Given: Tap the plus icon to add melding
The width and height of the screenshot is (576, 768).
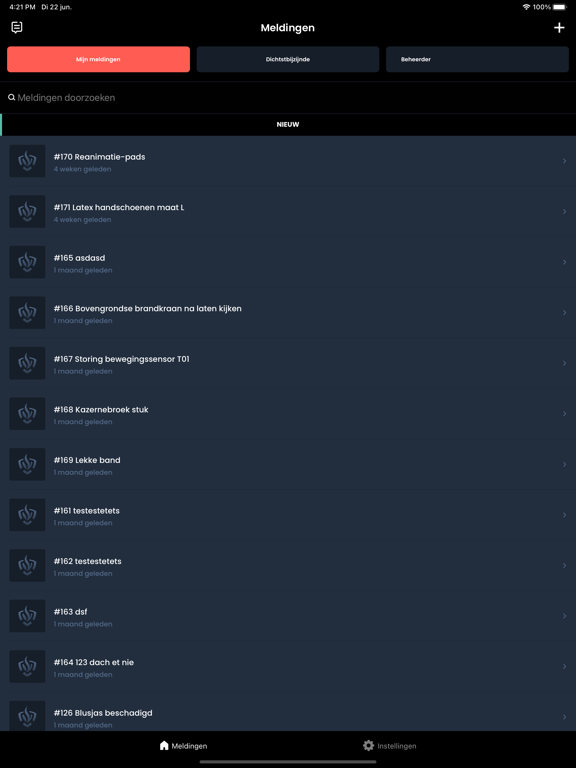Looking at the screenshot, I should click(x=559, y=28).
